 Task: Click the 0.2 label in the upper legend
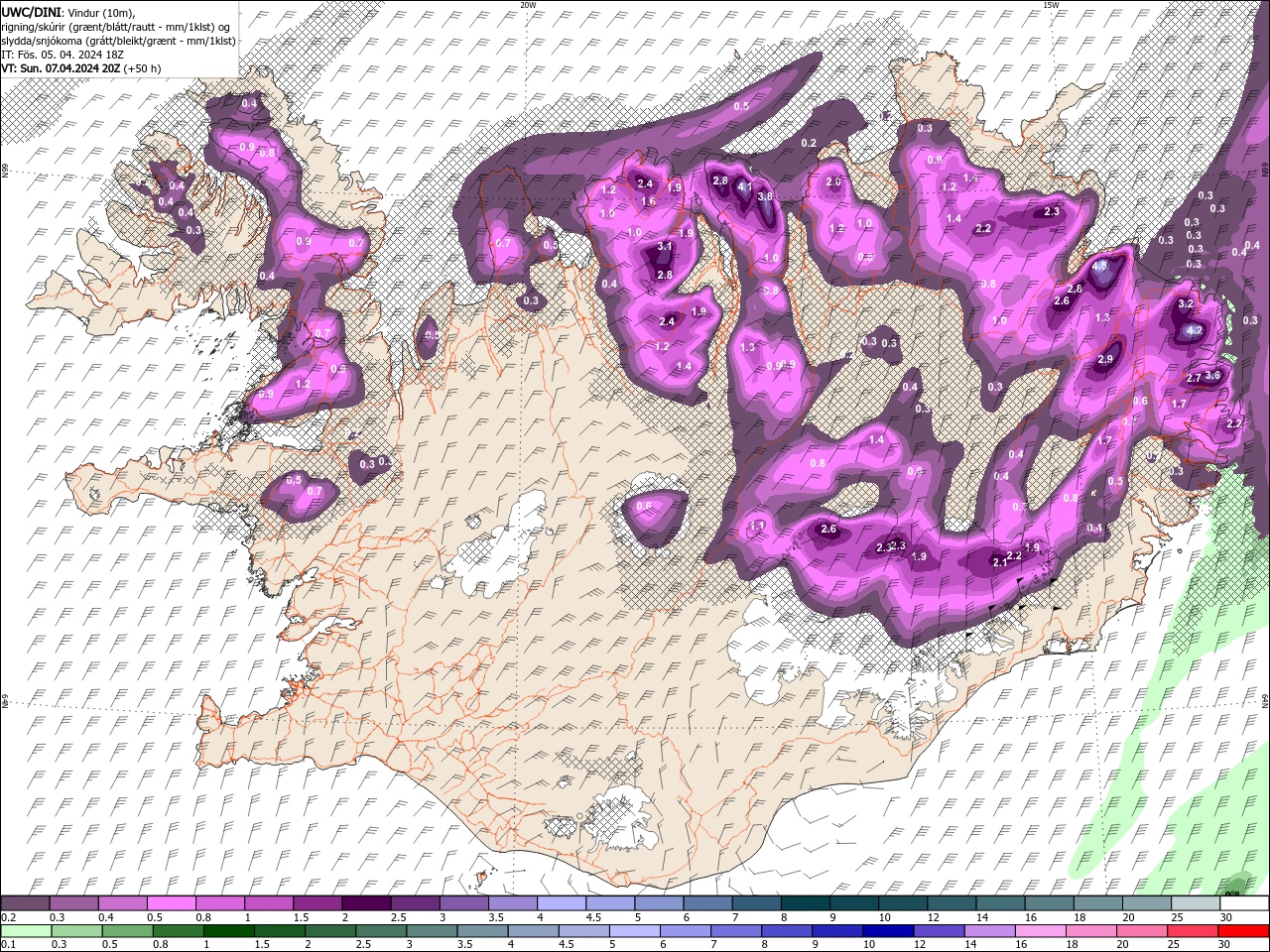pos(9,917)
